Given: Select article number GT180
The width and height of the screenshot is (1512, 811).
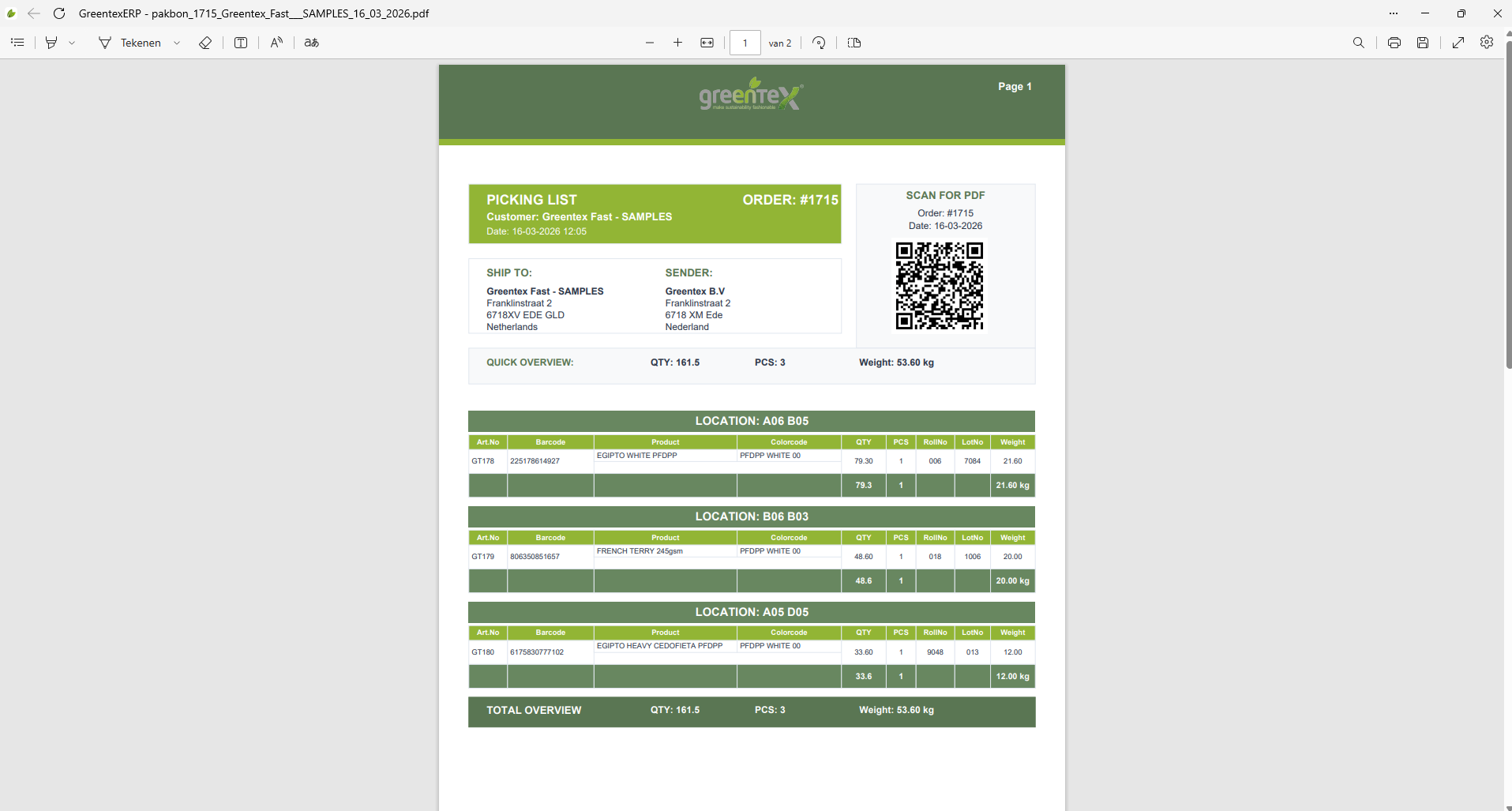Looking at the screenshot, I should 483,652.
